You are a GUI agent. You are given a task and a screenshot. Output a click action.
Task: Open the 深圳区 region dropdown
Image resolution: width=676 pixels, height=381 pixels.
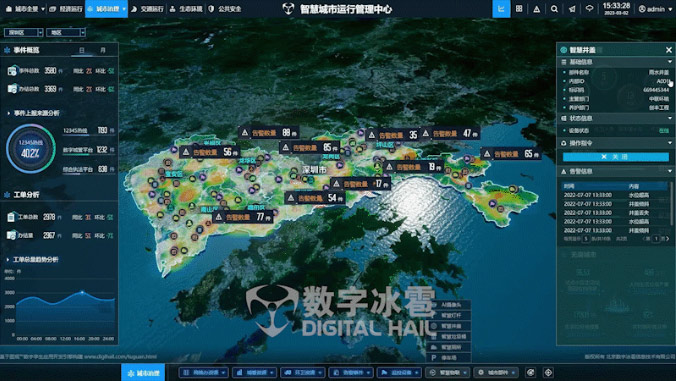click(x=24, y=32)
